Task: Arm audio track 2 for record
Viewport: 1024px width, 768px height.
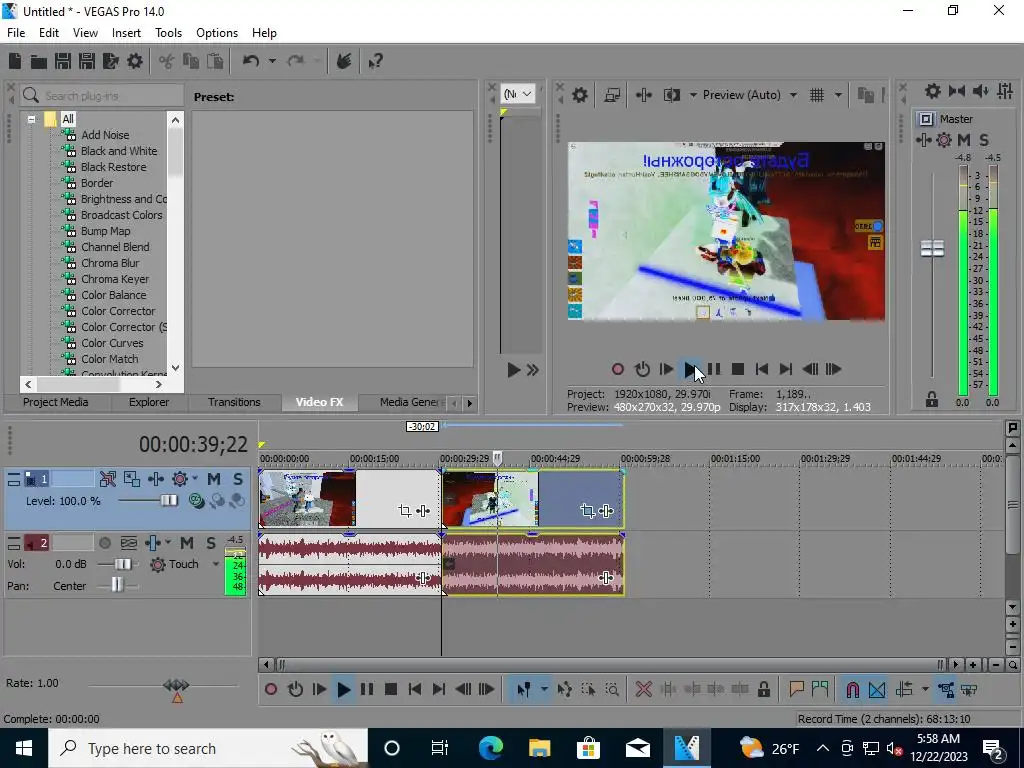Action: 104,543
